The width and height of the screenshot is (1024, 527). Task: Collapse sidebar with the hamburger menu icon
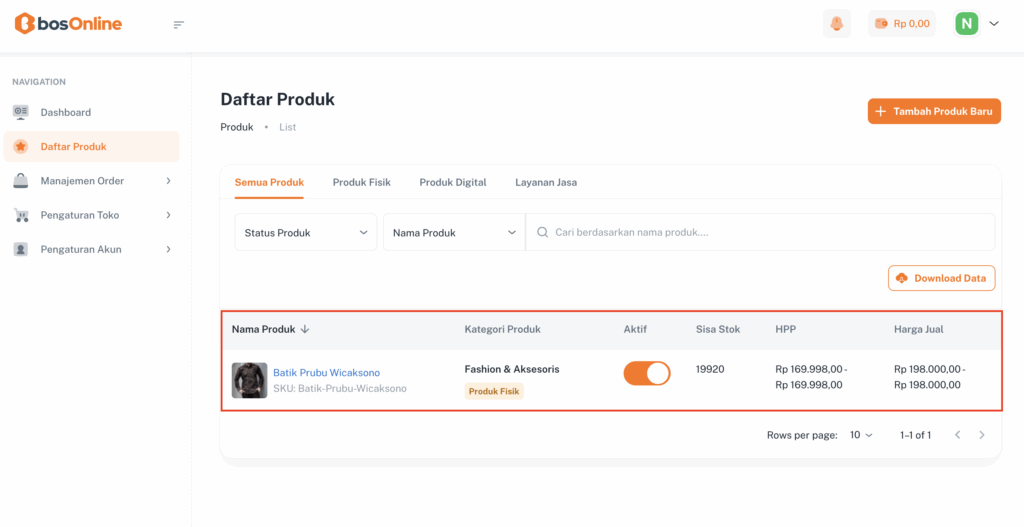tap(179, 24)
